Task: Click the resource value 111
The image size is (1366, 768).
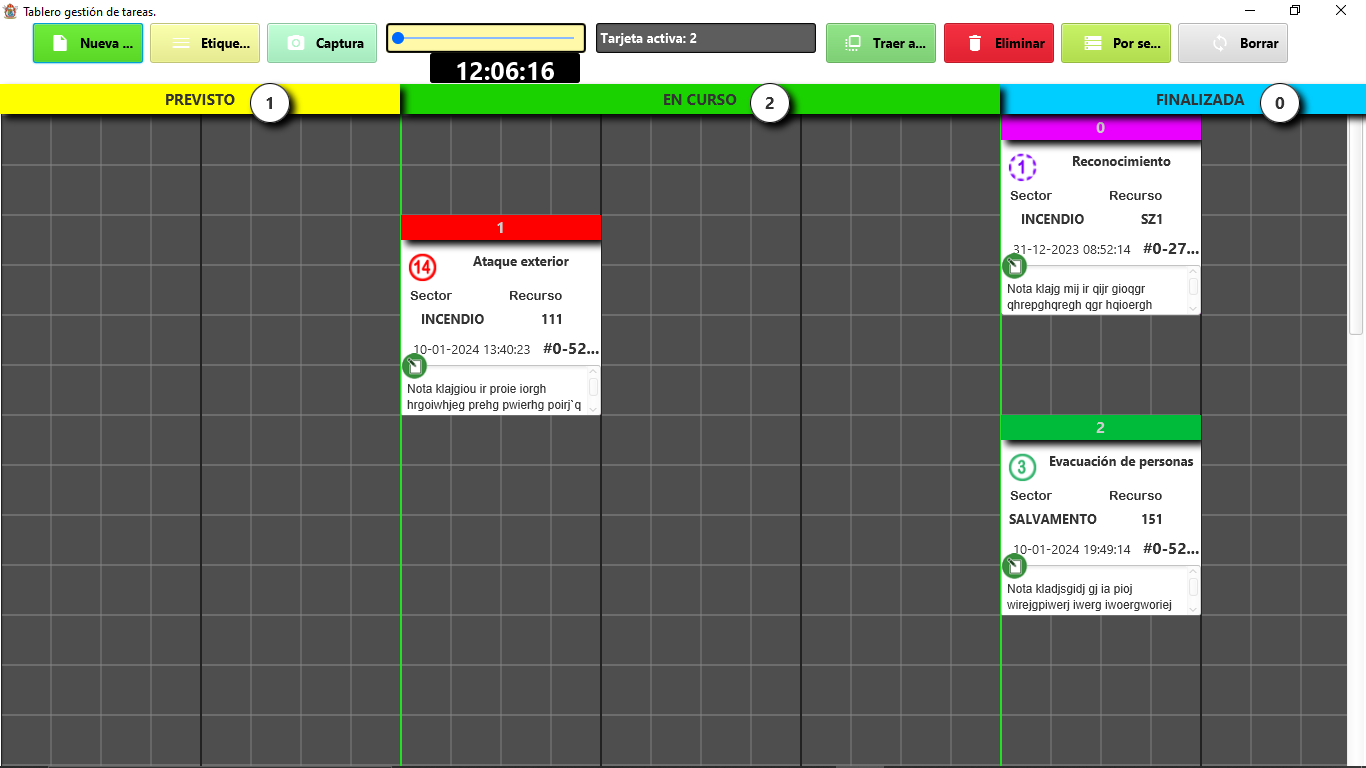Action: coord(552,320)
